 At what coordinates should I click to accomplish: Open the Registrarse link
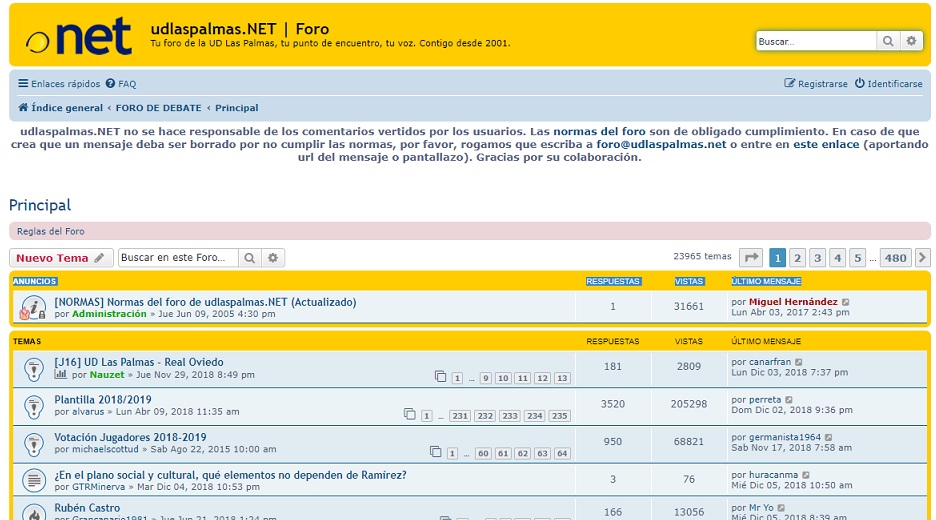[x=816, y=84]
